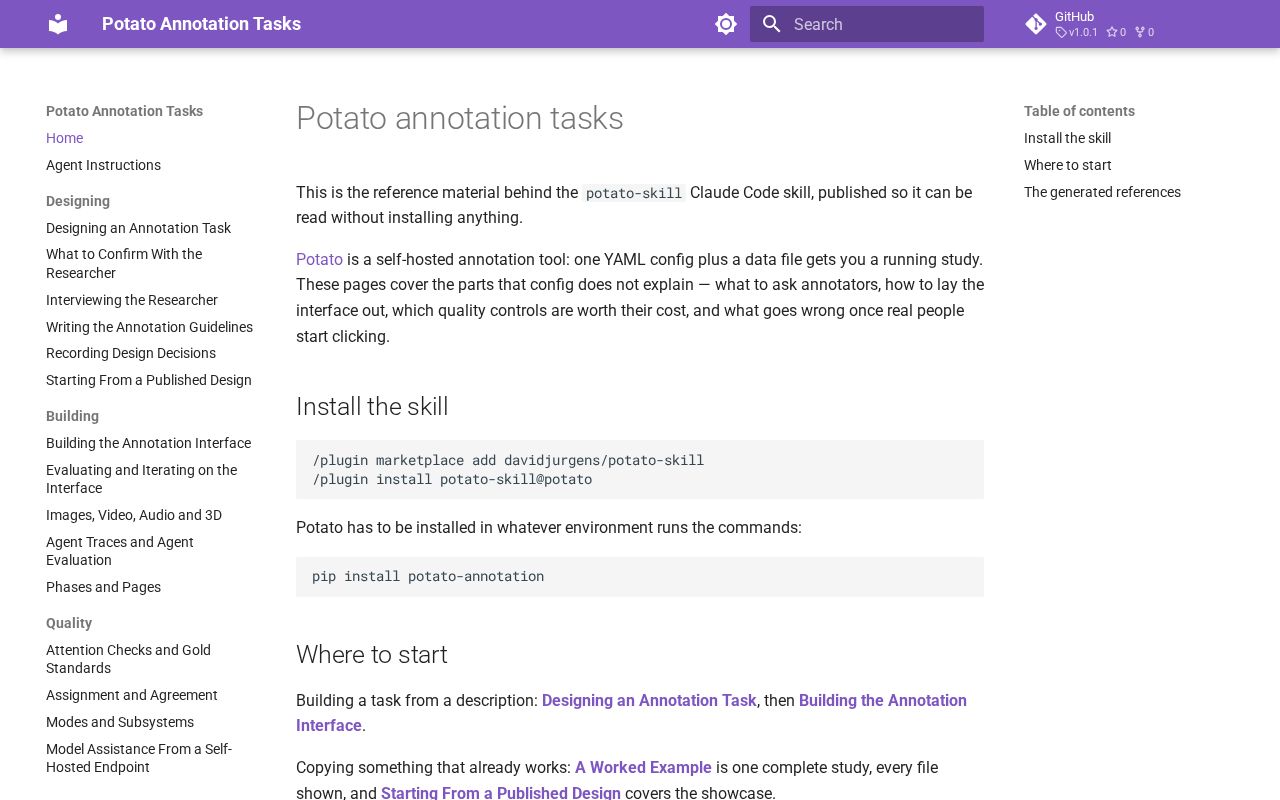Viewport: 1280px width, 800px height.
Task: Click the Potato annotation tasks main heading
Action: 460,118
